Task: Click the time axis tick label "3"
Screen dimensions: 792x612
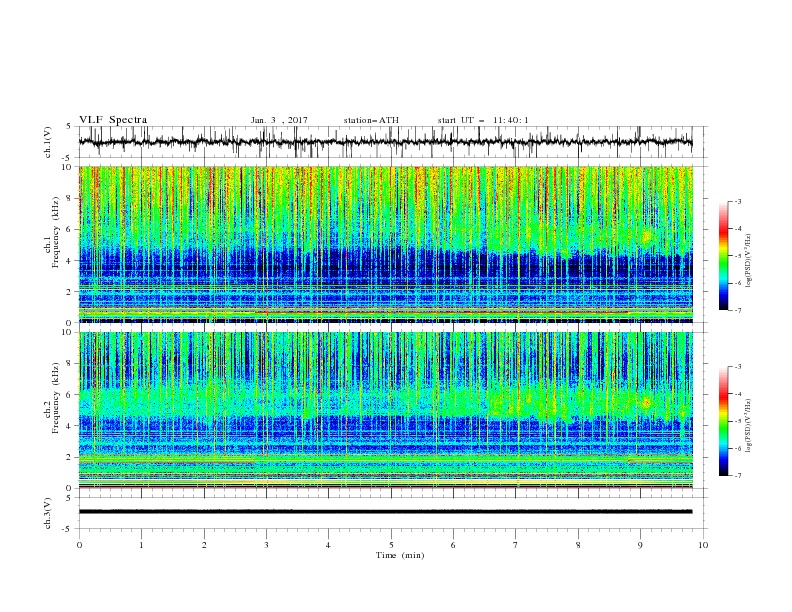Action: click(266, 545)
